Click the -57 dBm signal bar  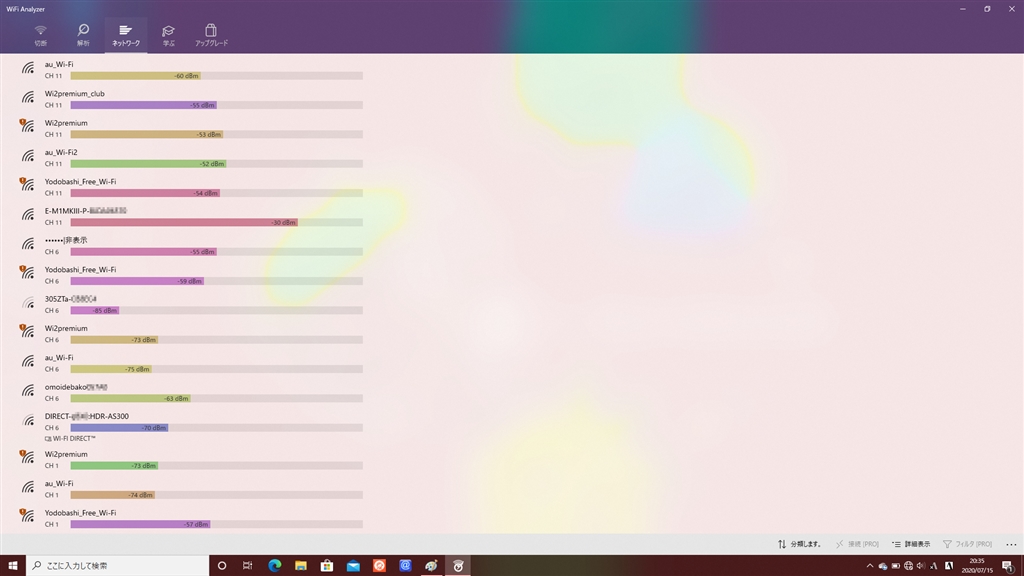(140, 524)
